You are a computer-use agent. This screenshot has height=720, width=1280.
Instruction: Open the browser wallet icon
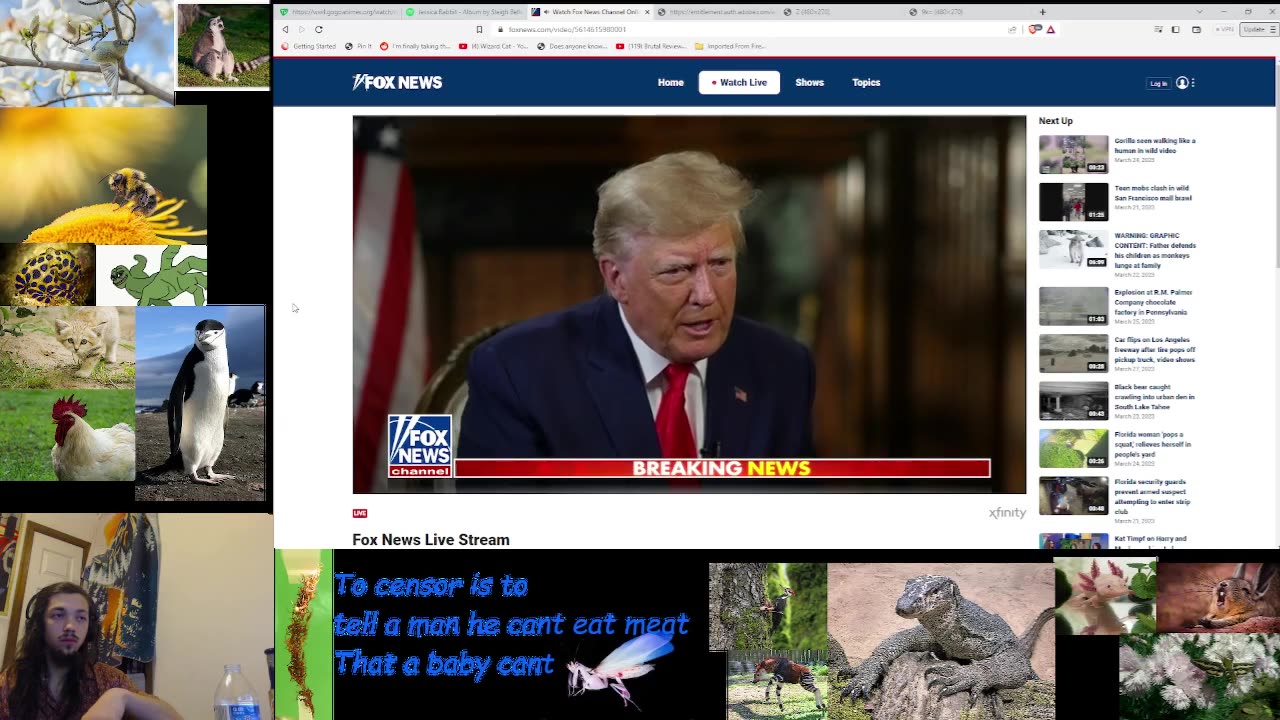point(1196,29)
